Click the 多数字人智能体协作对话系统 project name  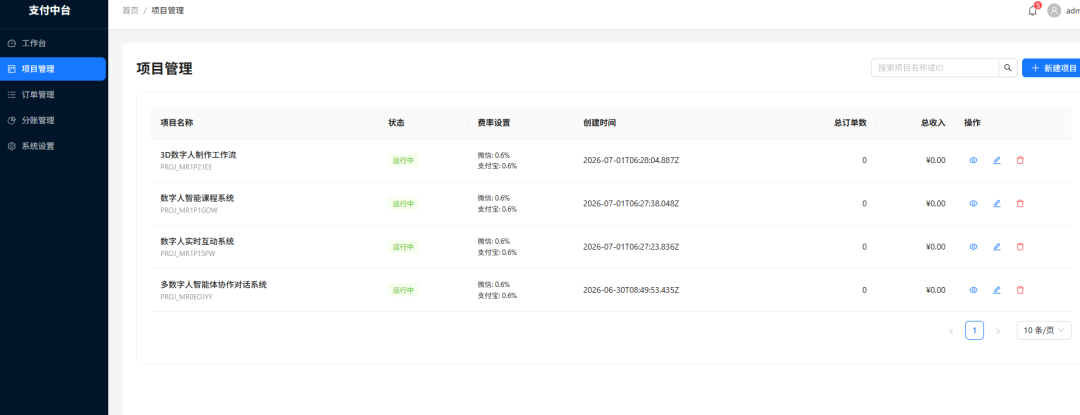[214, 284]
